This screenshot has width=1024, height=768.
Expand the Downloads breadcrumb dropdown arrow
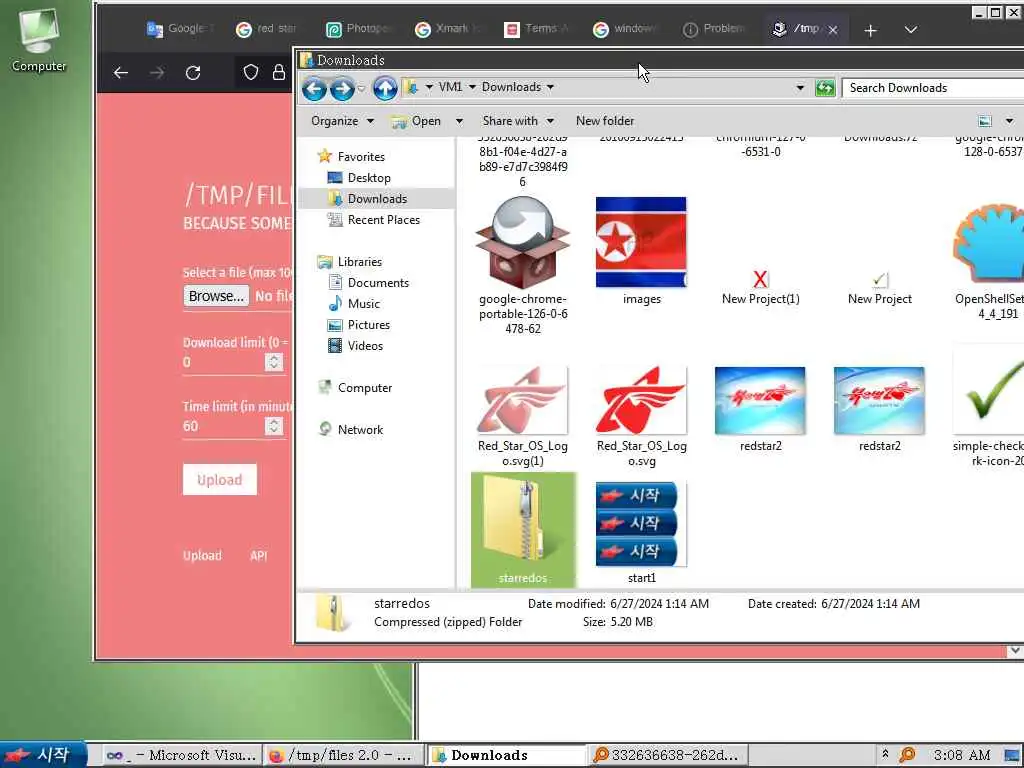tap(551, 87)
